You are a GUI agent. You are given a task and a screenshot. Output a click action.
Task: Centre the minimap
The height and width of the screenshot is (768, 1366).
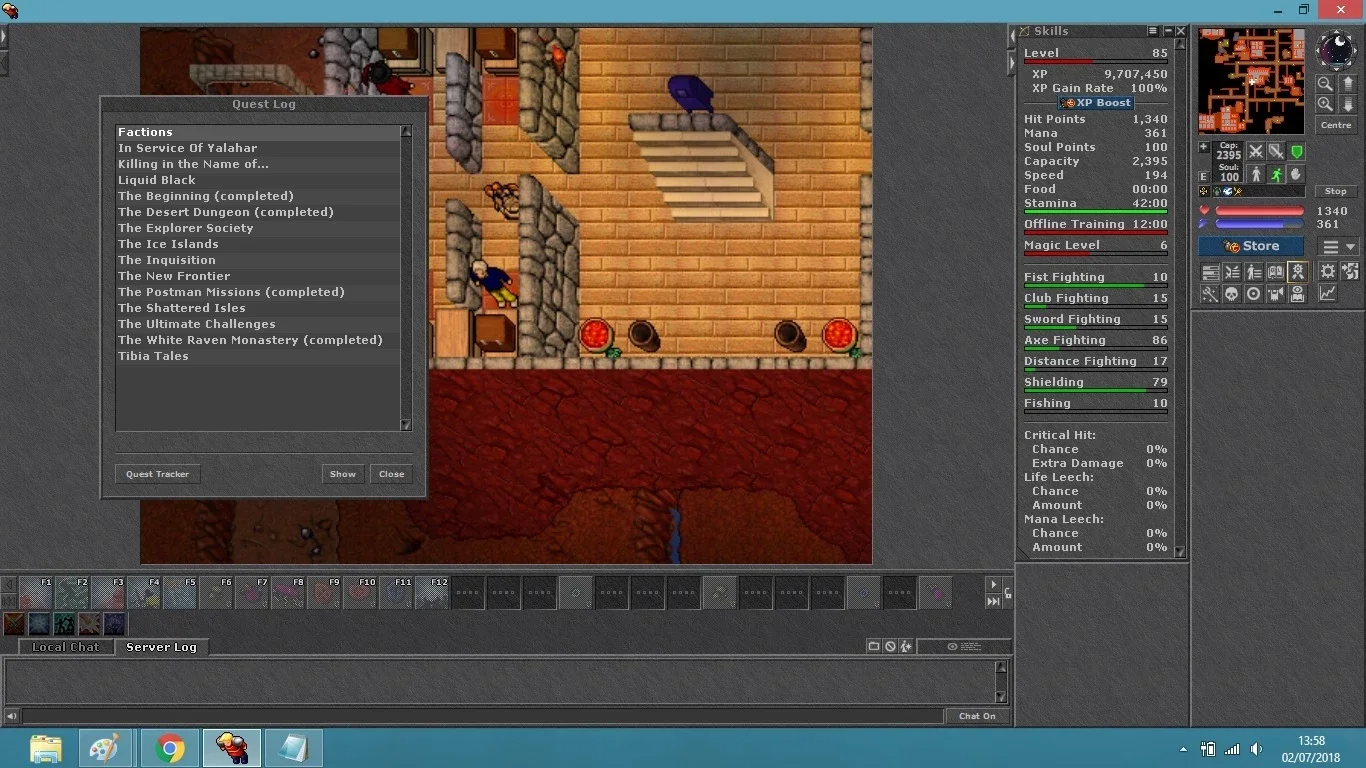point(1336,125)
